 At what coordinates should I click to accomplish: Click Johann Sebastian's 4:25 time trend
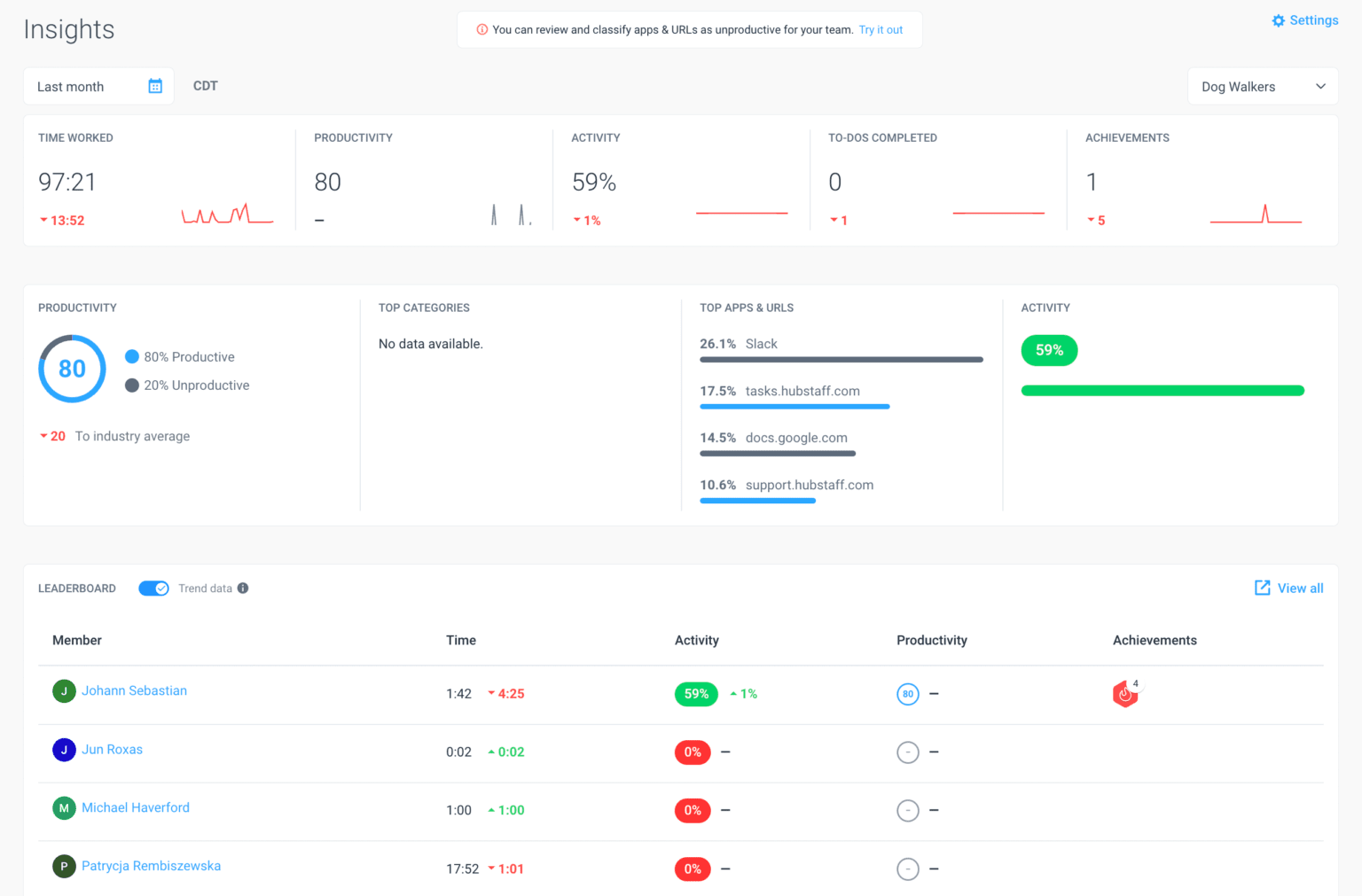click(506, 694)
